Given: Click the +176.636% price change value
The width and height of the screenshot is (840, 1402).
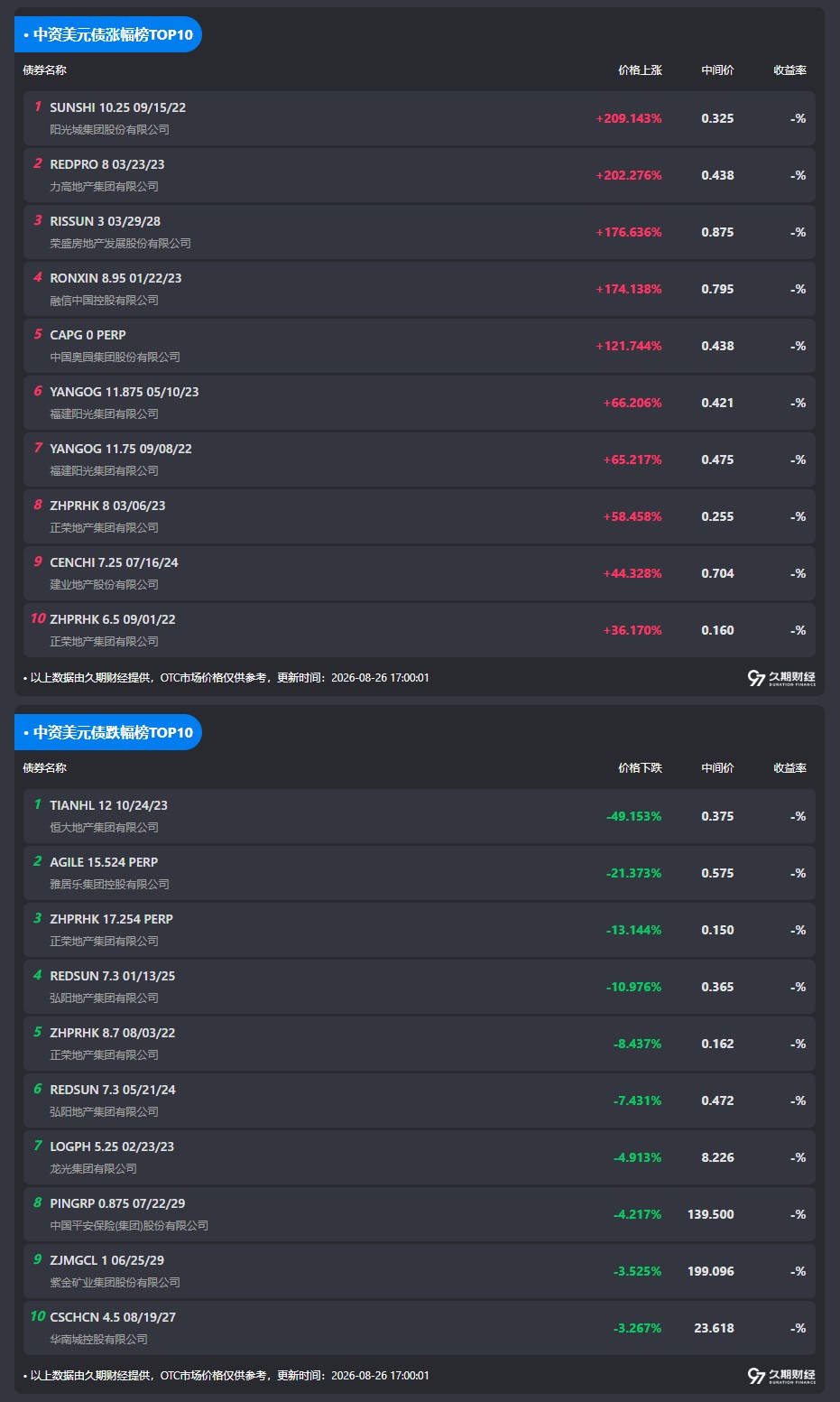Looking at the screenshot, I should [629, 232].
